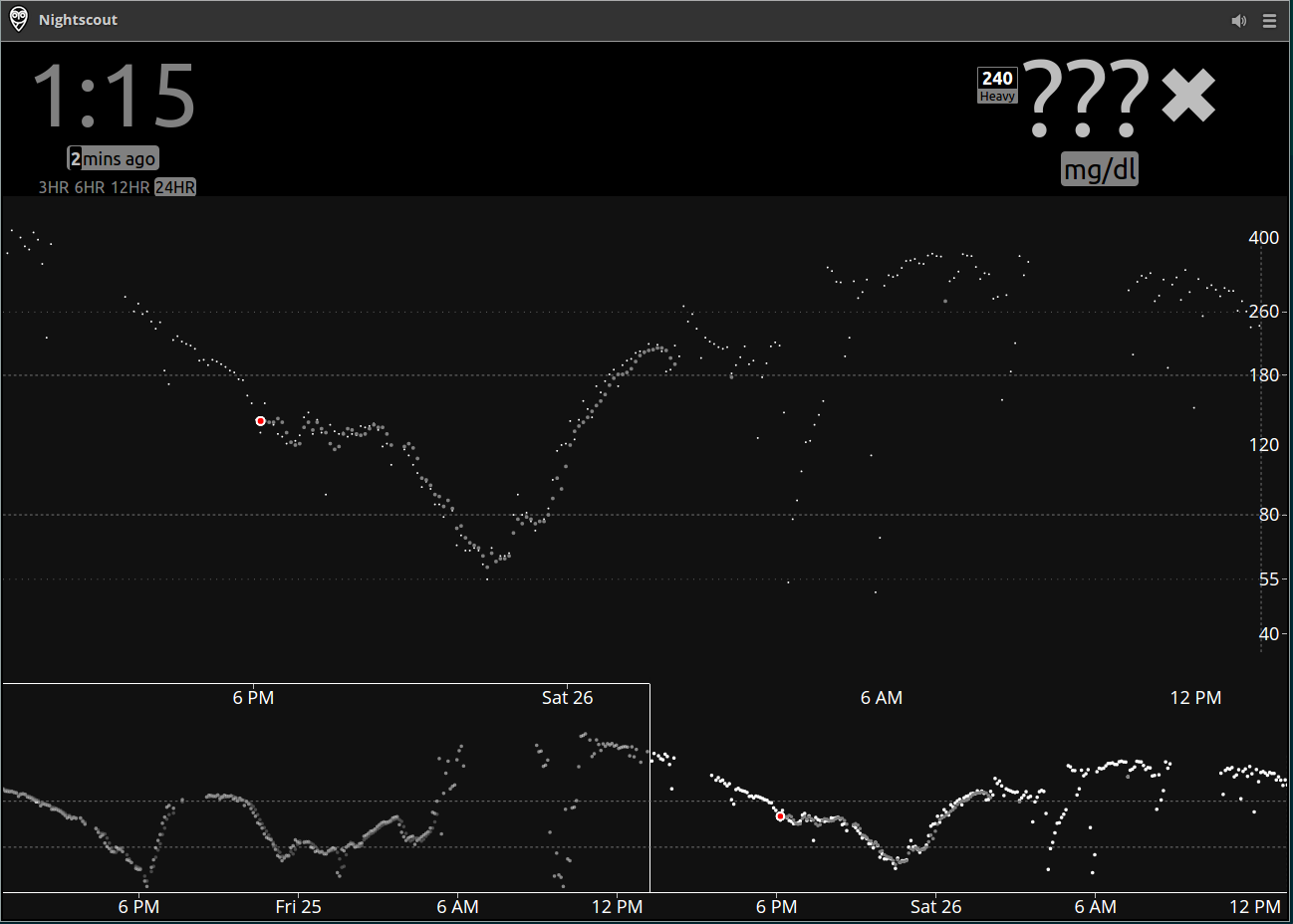This screenshot has width=1293, height=924.
Task: Click the 260 y-axis label
Action: pos(1264,312)
